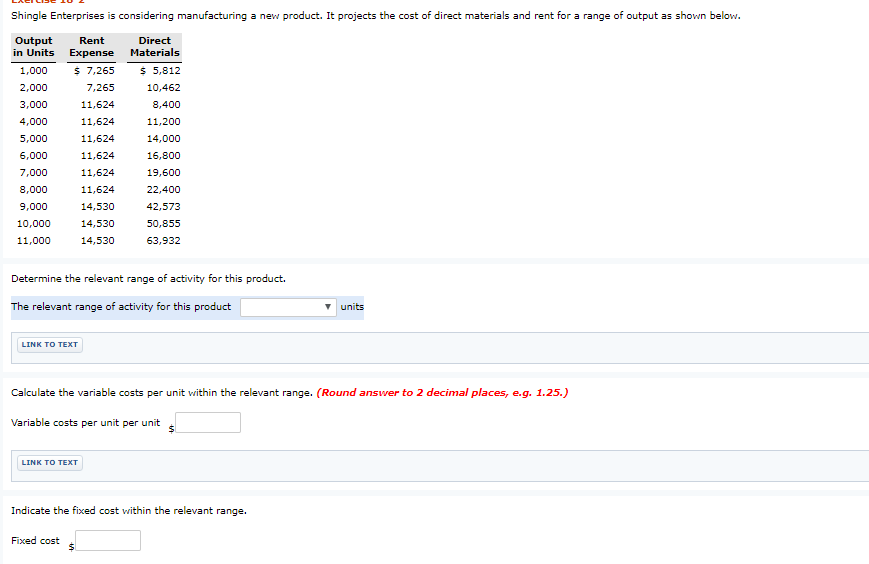Click direct materials 42,573

163,207
